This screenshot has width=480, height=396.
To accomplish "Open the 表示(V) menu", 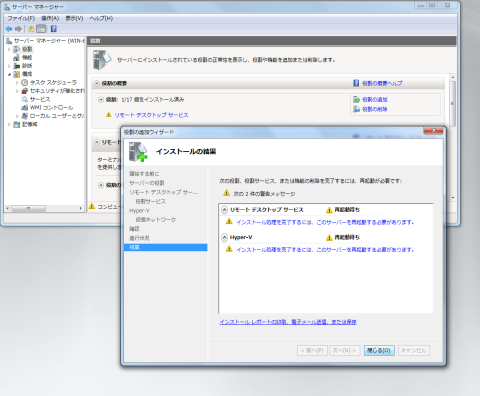I will (74, 18).
